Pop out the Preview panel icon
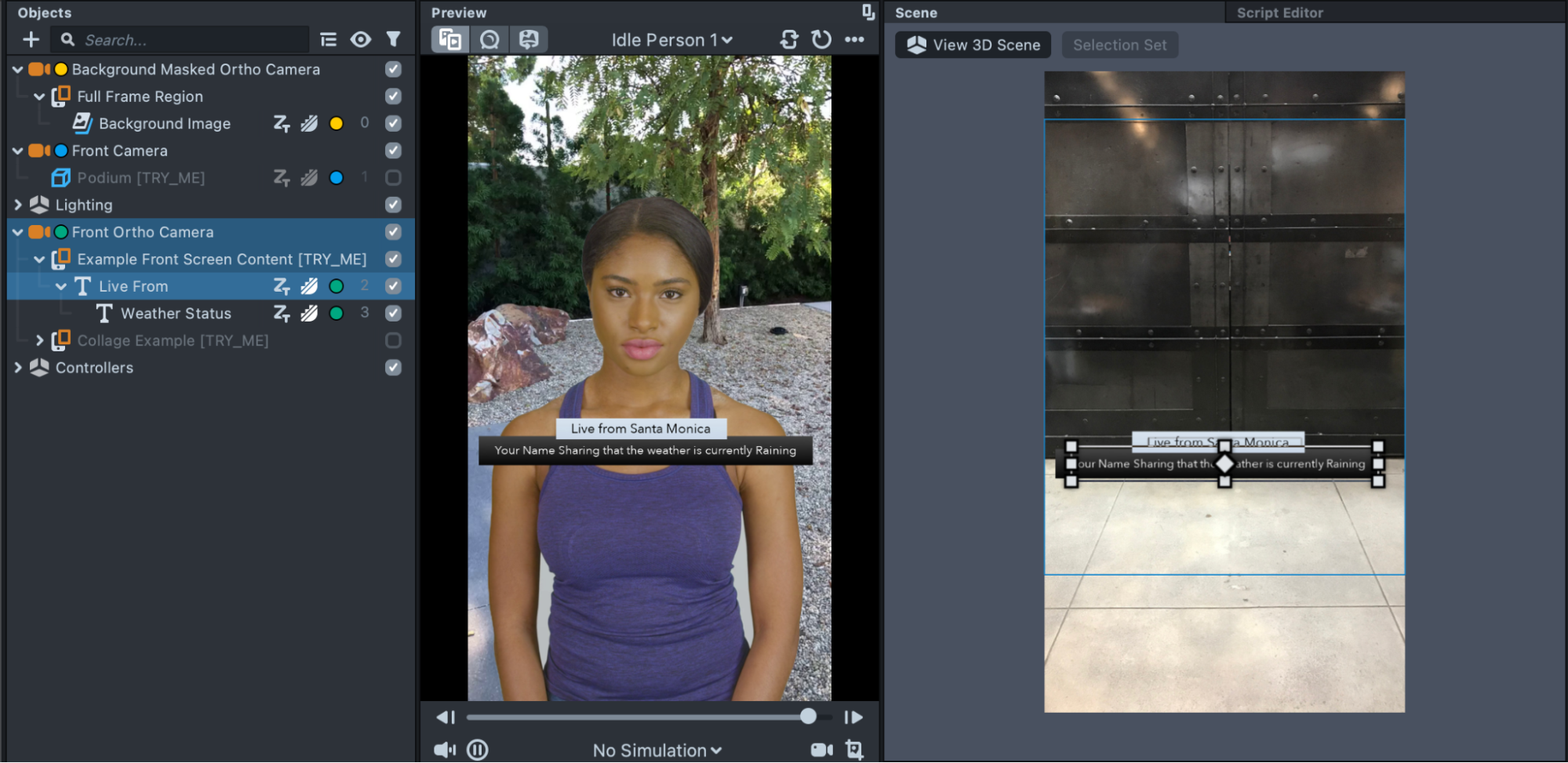1568x763 pixels. (868, 12)
